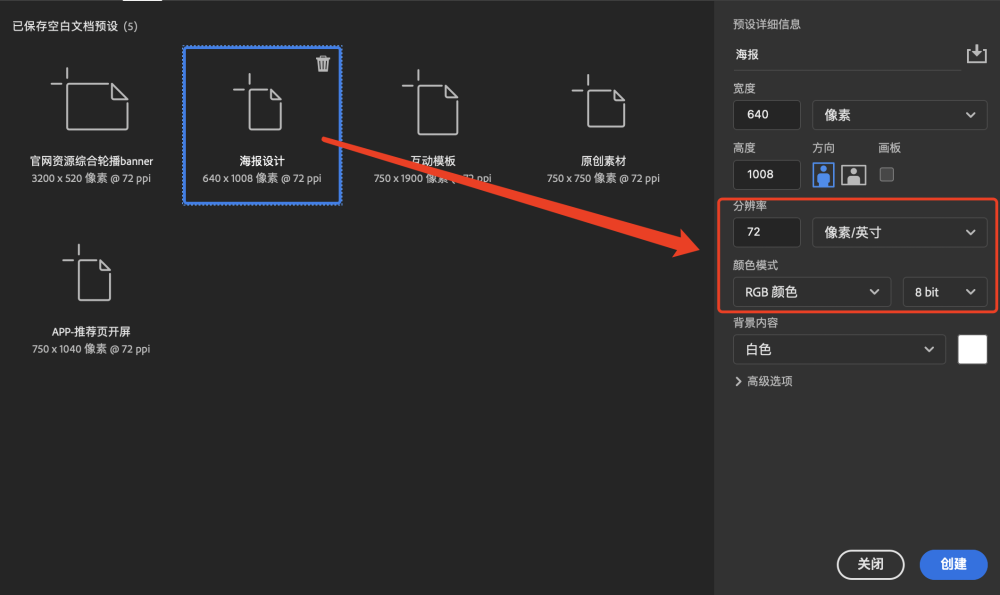The height and width of the screenshot is (595, 1000).
Task: Click the 创建 button
Action: pos(953,564)
